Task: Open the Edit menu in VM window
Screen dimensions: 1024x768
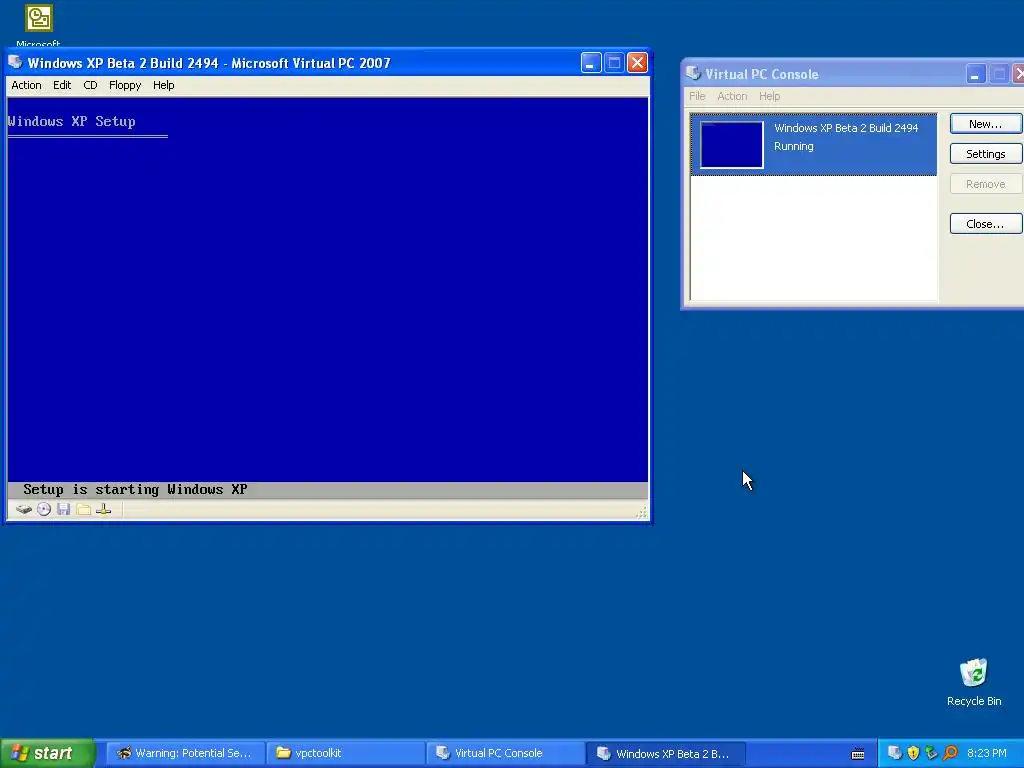Action: [62, 85]
